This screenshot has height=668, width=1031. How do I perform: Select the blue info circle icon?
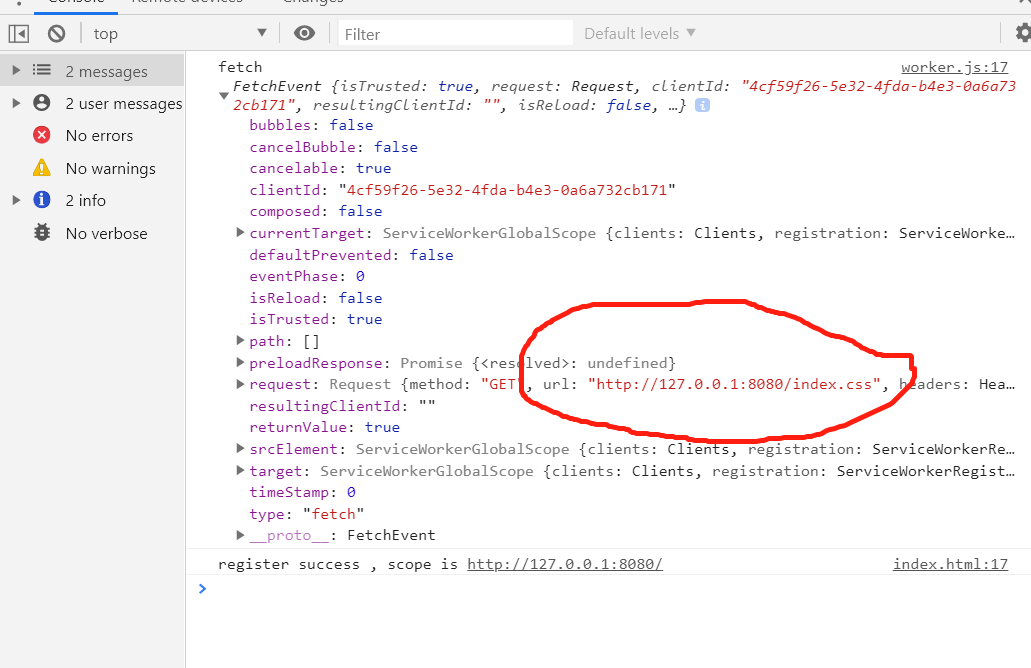point(41,199)
